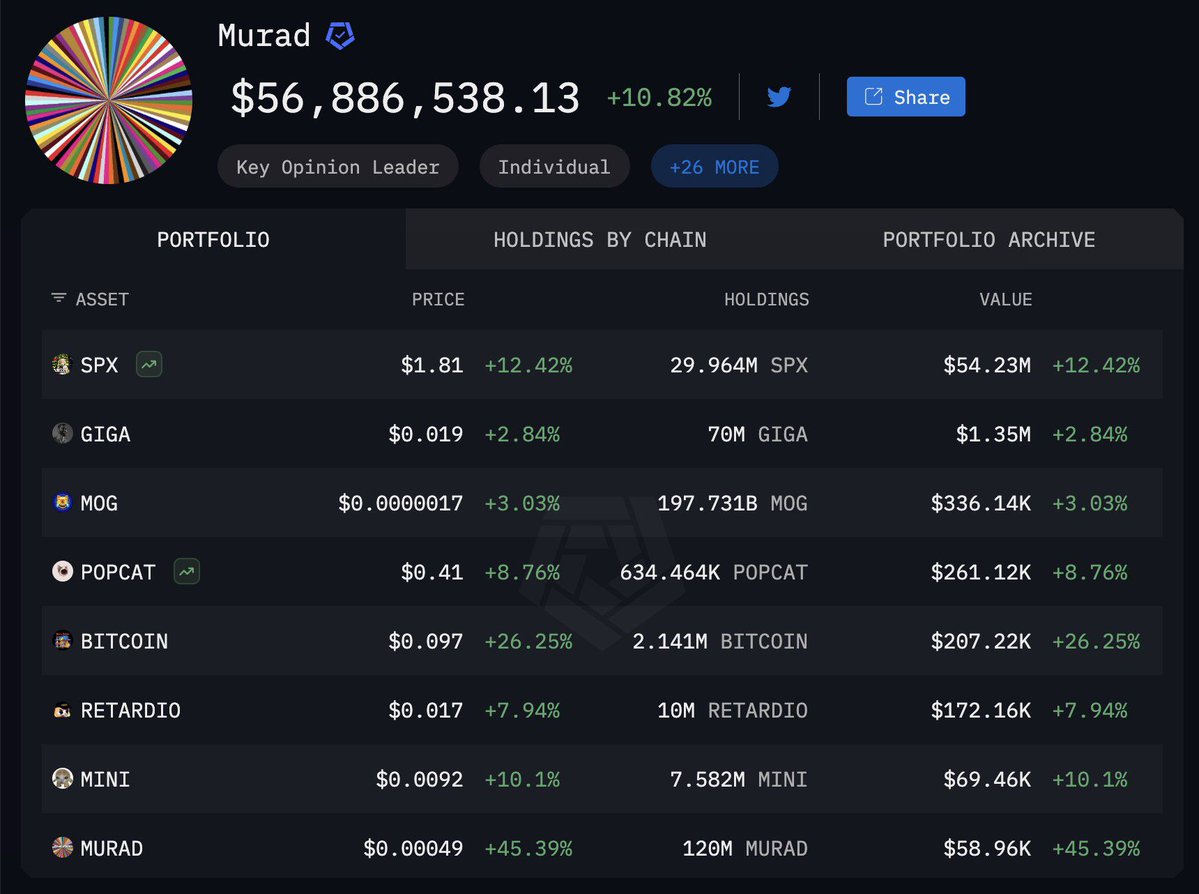Click the MURAD token icon

[62, 847]
